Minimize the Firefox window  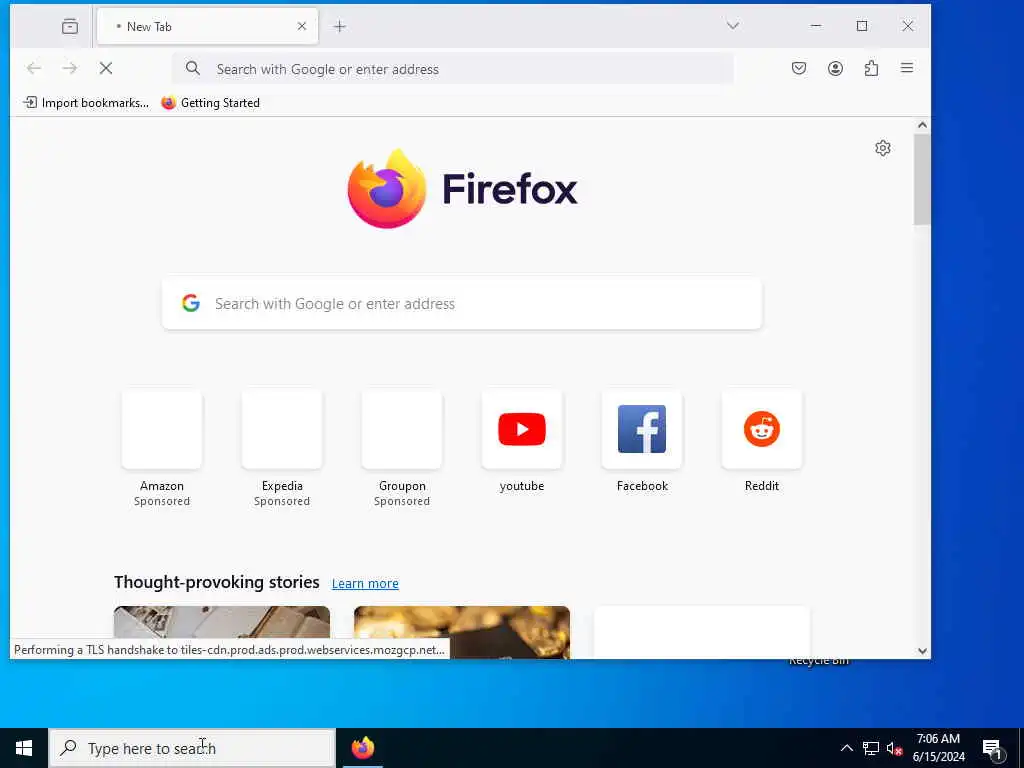coord(816,25)
